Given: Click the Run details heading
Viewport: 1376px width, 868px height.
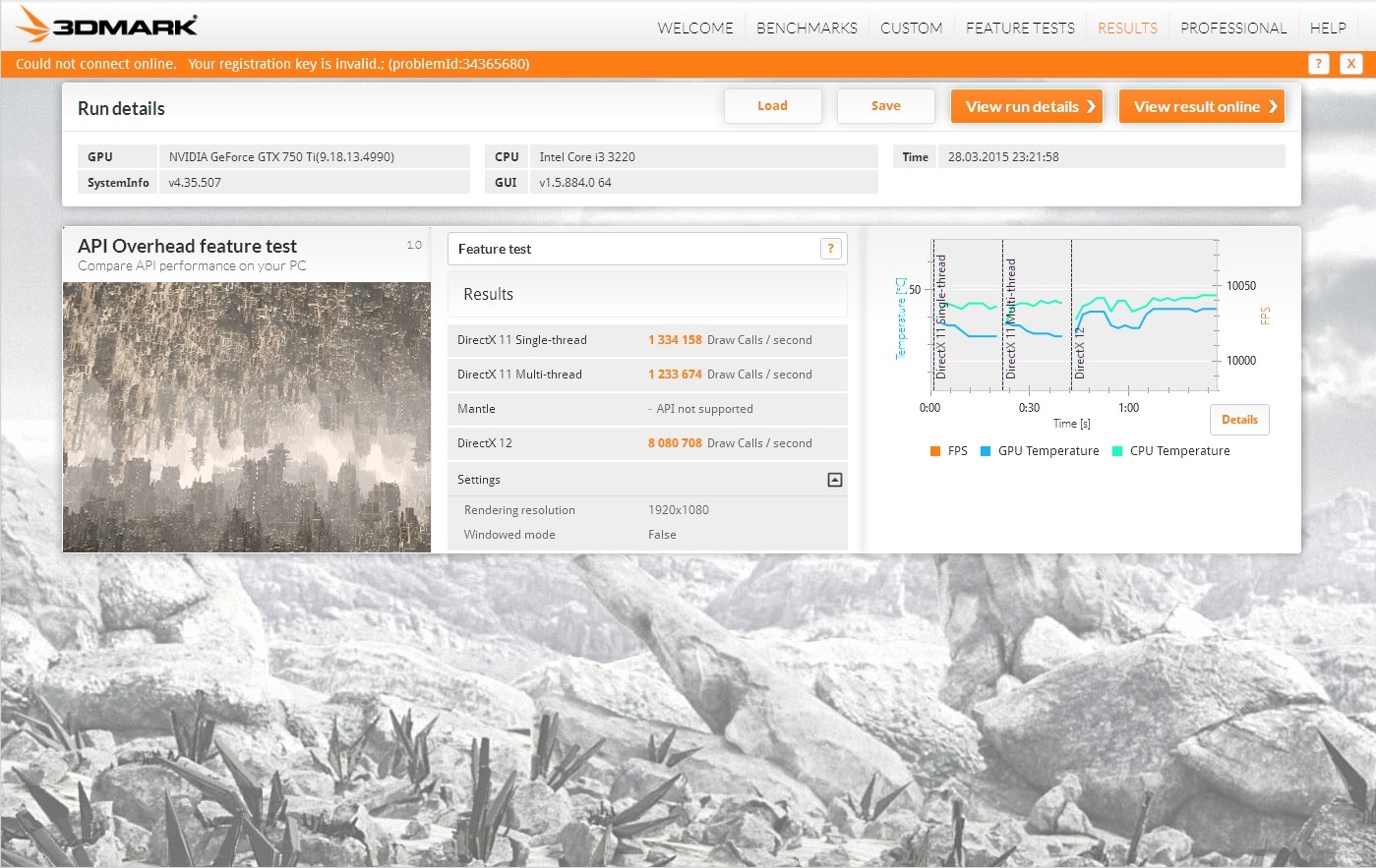Looking at the screenshot, I should [121, 109].
